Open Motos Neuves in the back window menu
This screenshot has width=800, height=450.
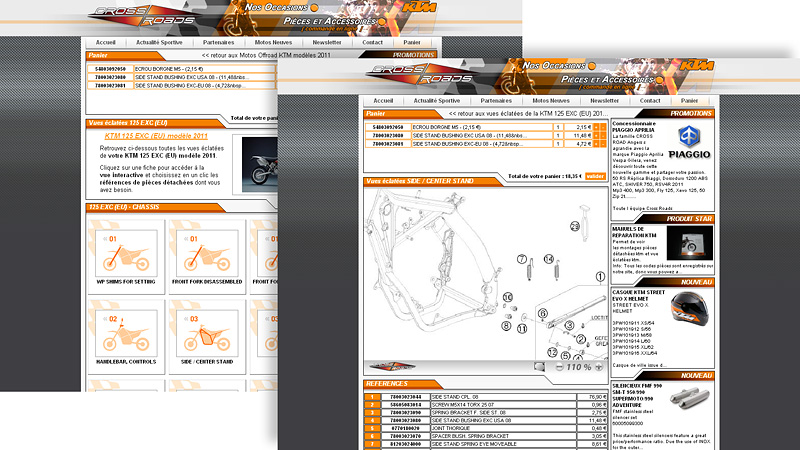[273, 42]
